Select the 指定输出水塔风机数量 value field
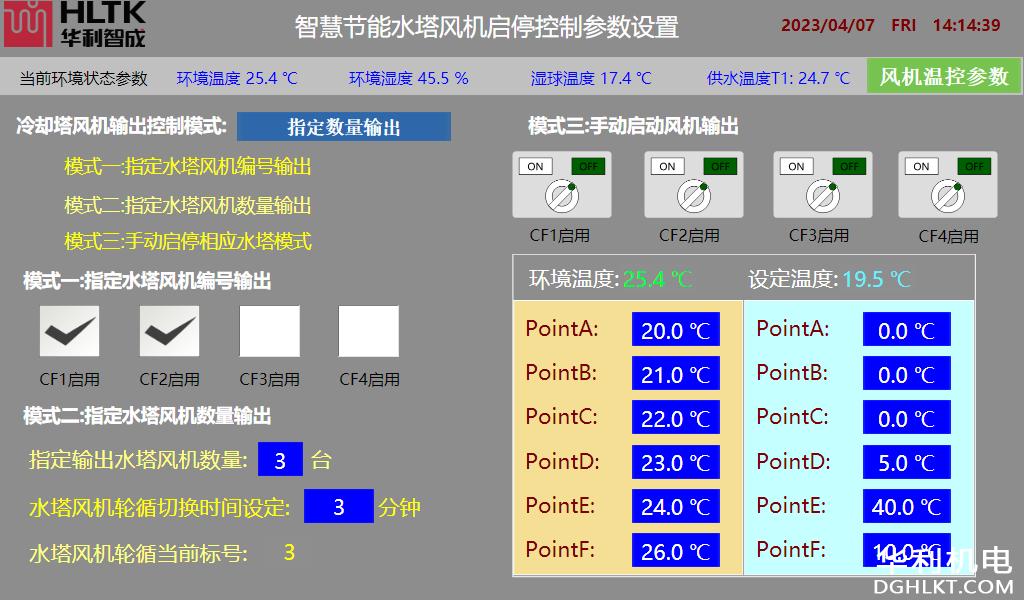Screen dimensions: 1024x600 (280, 460)
